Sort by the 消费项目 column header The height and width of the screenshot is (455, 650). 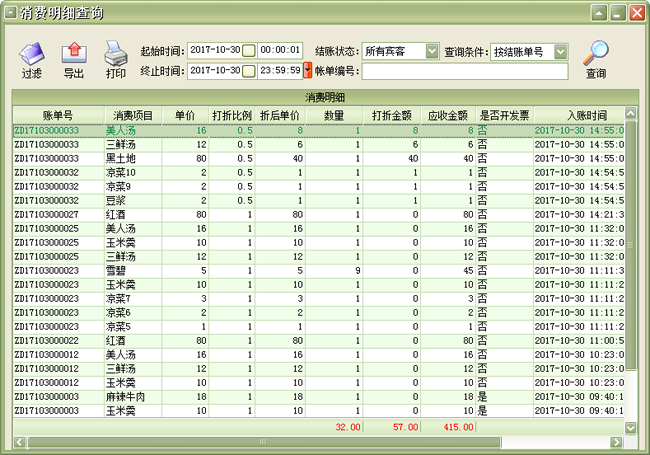(133, 115)
